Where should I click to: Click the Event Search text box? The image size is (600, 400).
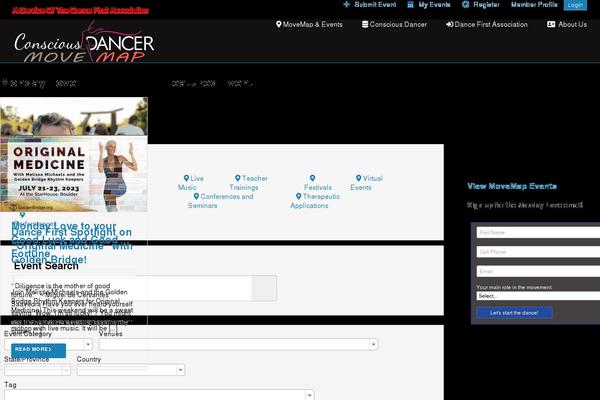coord(132,288)
